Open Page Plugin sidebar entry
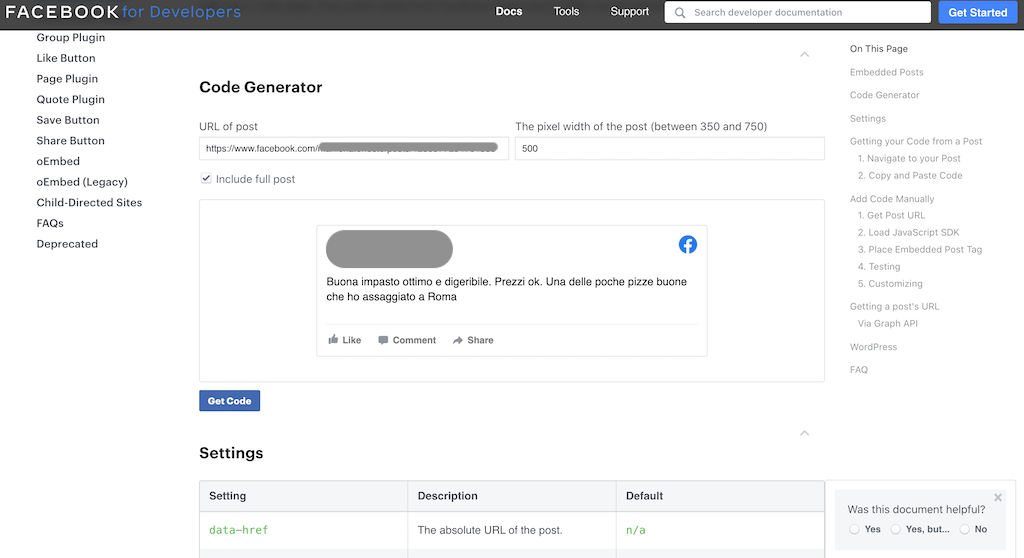 67,78
